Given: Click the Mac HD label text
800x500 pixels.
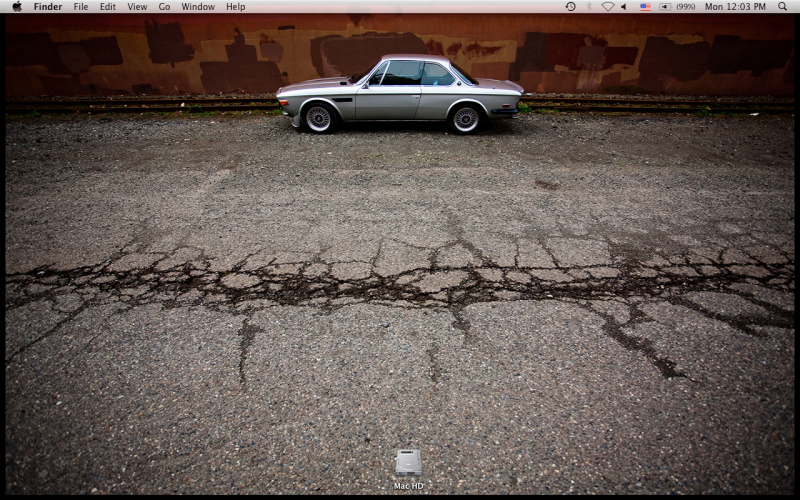Looking at the screenshot, I should [x=408, y=486].
